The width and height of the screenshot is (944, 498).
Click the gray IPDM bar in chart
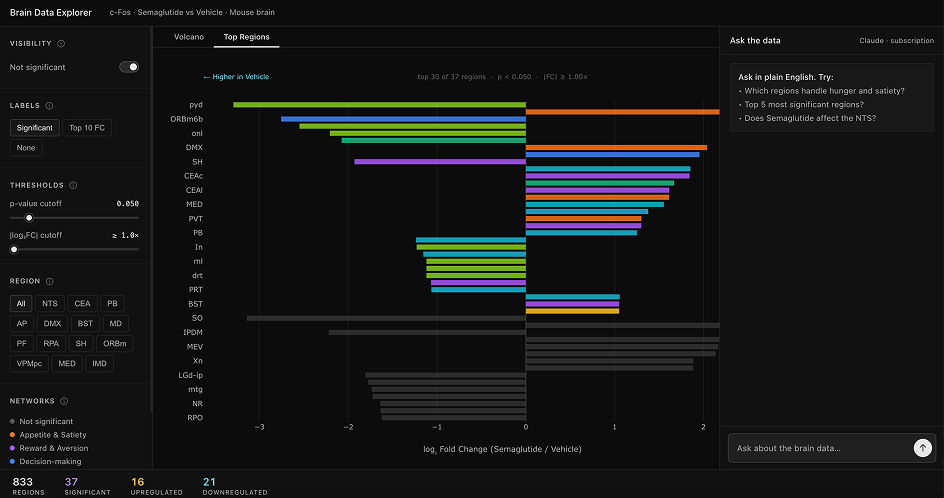(427, 332)
